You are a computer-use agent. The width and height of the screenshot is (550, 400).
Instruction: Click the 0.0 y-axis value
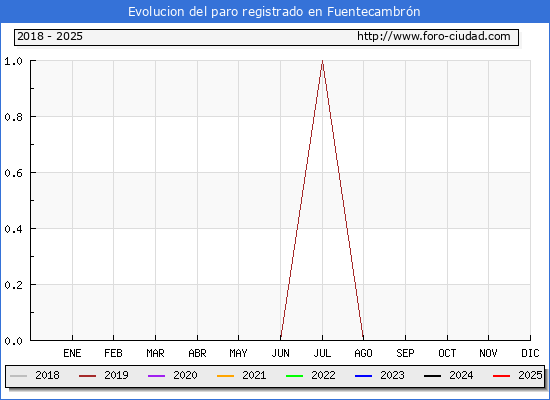click(x=13, y=341)
